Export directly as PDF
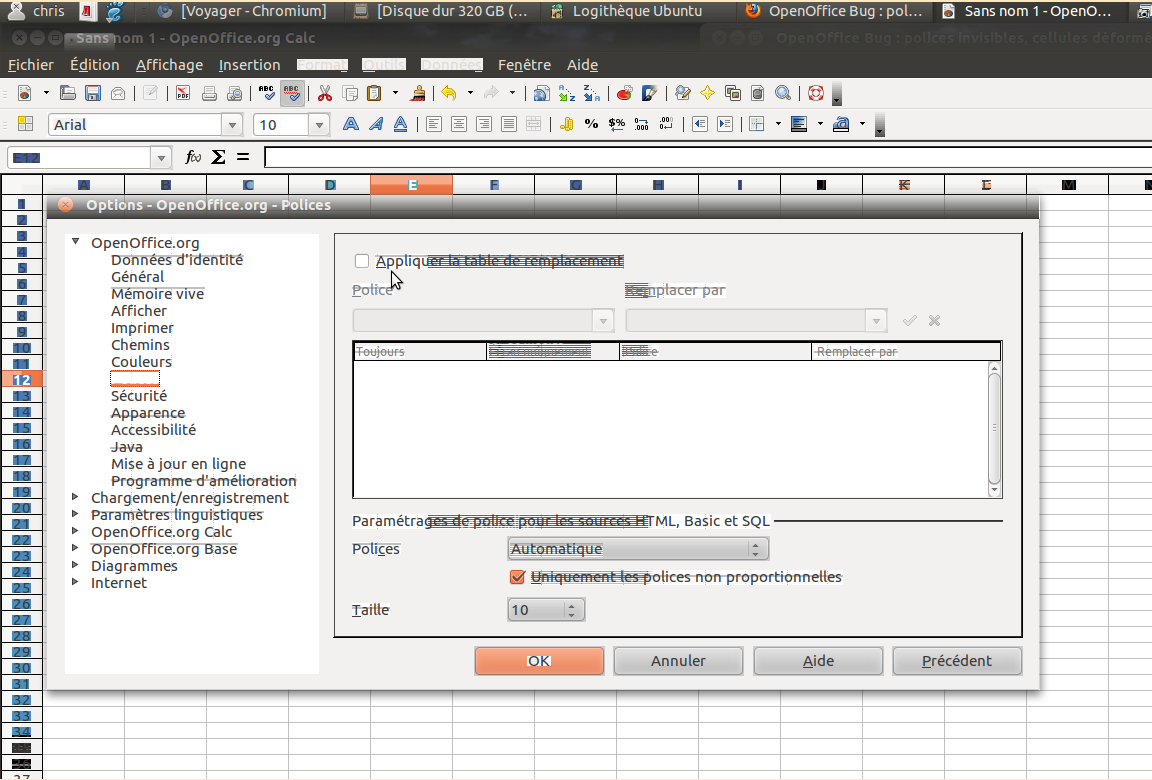Viewport: 1152px width, 780px height. (x=183, y=93)
